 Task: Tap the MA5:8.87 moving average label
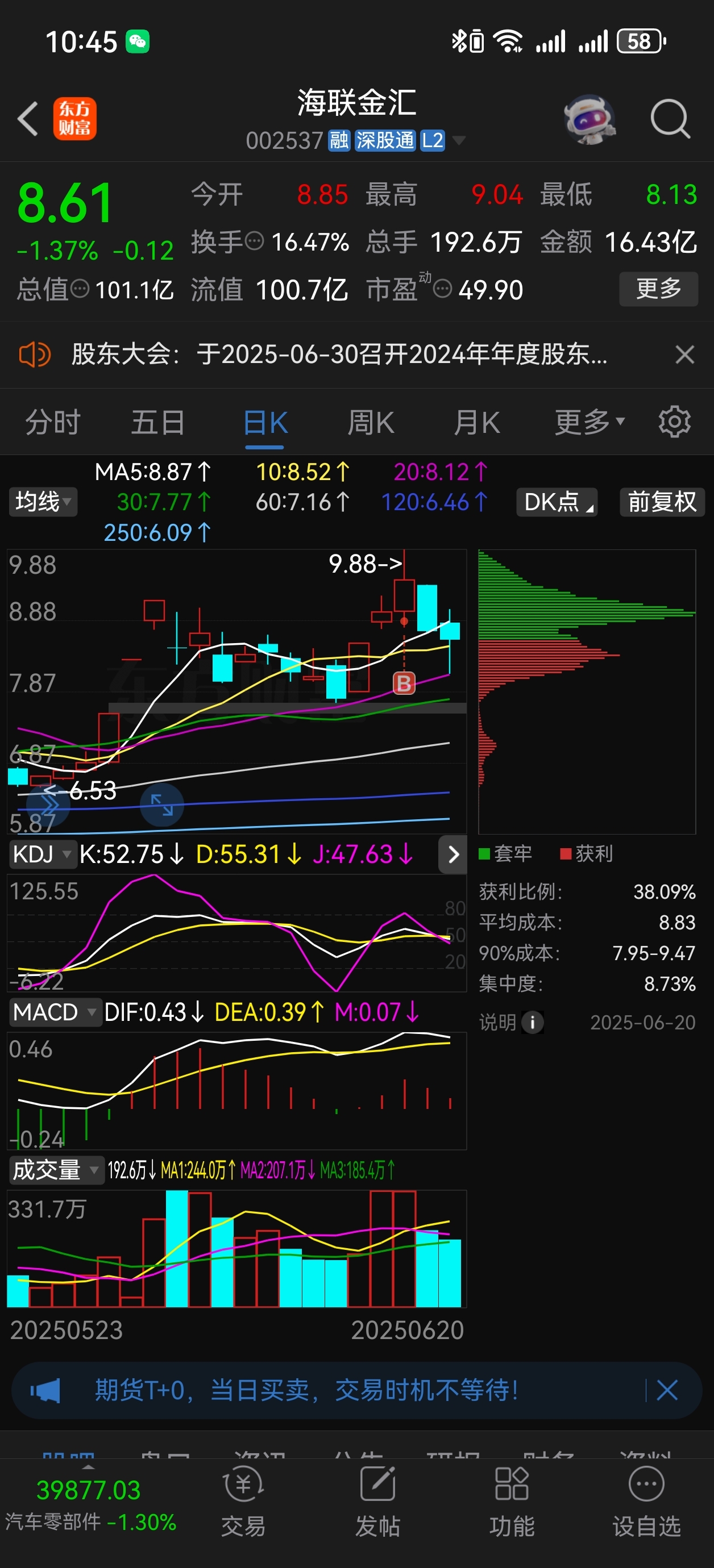pyautogui.click(x=153, y=472)
